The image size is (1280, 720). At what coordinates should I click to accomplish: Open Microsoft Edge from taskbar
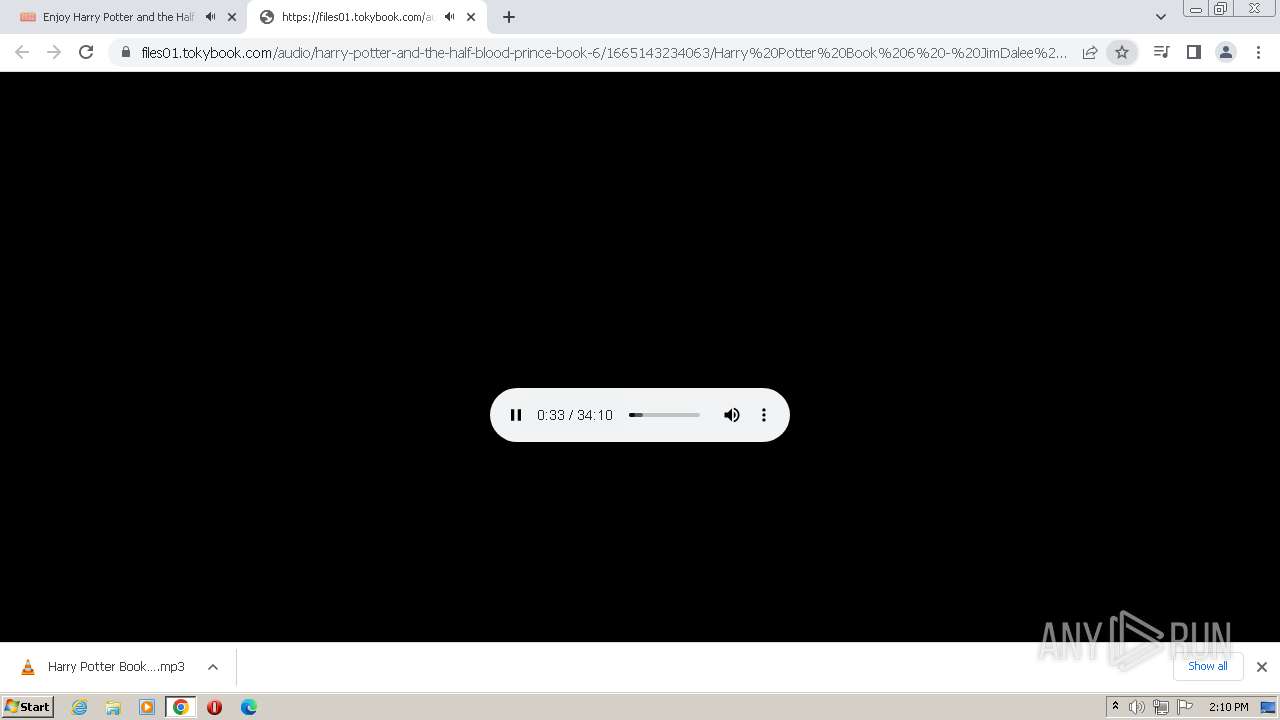coord(249,707)
